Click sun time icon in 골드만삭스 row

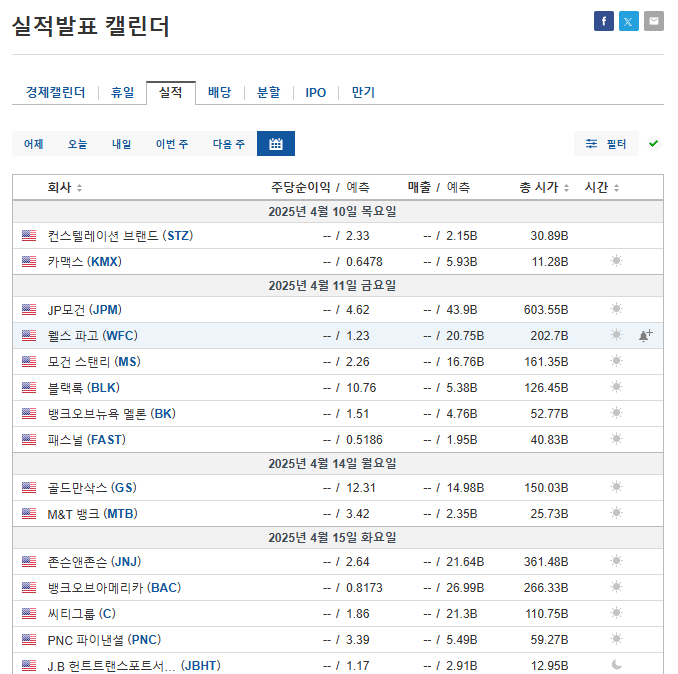click(617, 487)
